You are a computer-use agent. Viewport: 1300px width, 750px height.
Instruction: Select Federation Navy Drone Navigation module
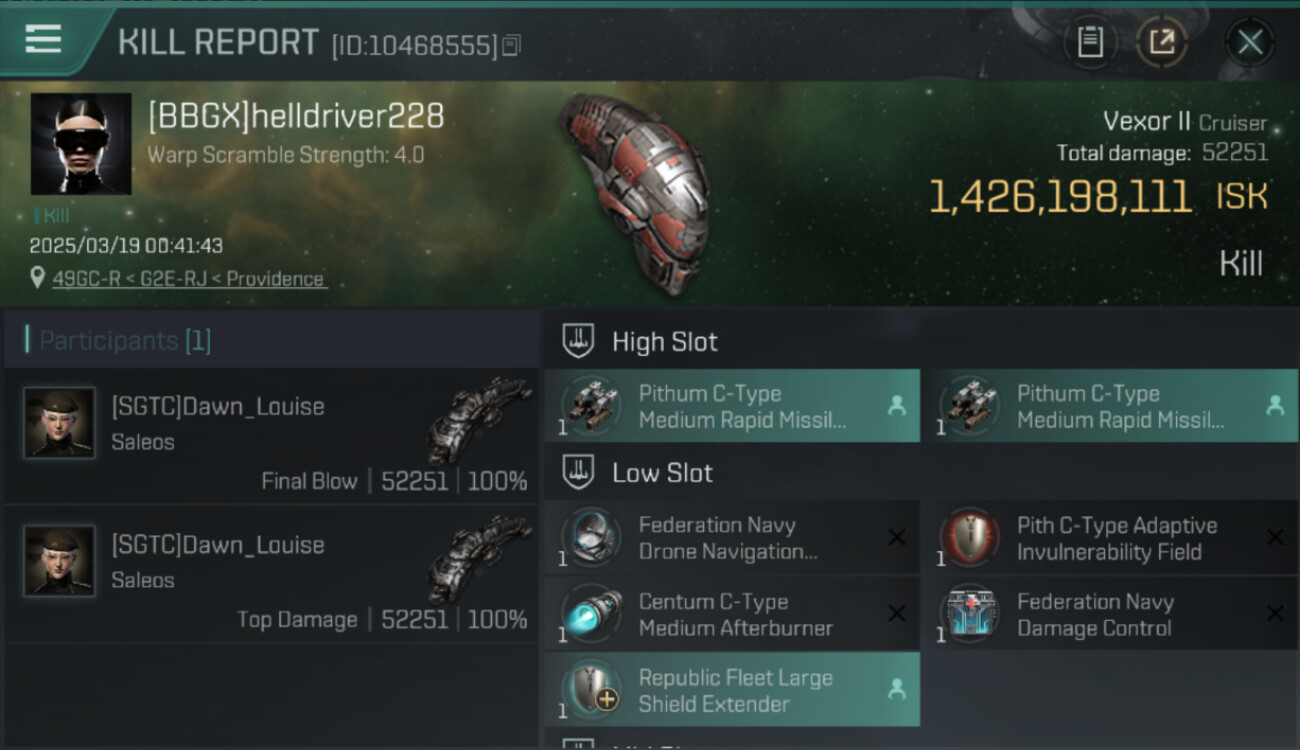(x=732, y=538)
